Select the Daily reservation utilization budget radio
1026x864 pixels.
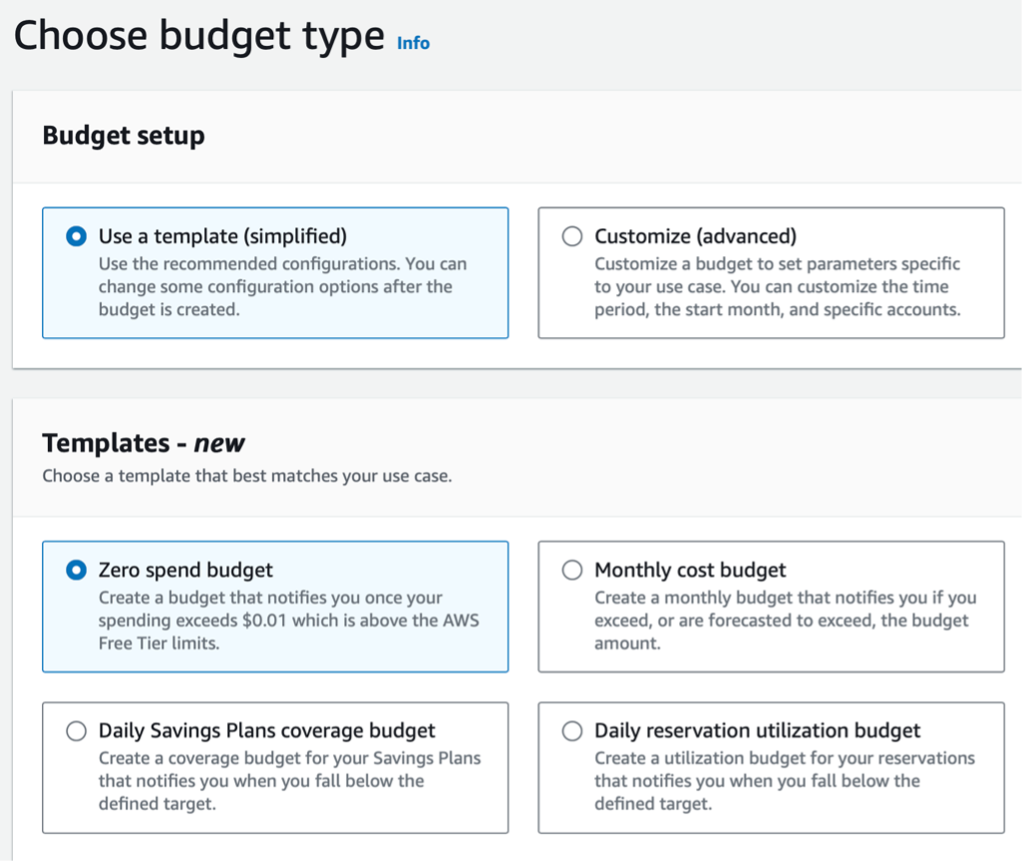[571, 730]
